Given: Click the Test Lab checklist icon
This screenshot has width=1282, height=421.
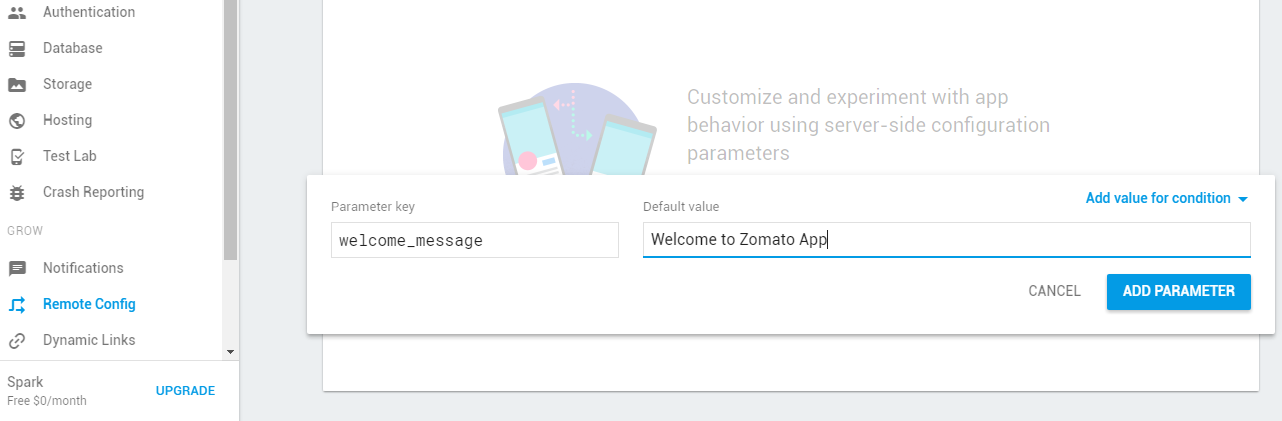Looking at the screenshot, I should point(17,156).
